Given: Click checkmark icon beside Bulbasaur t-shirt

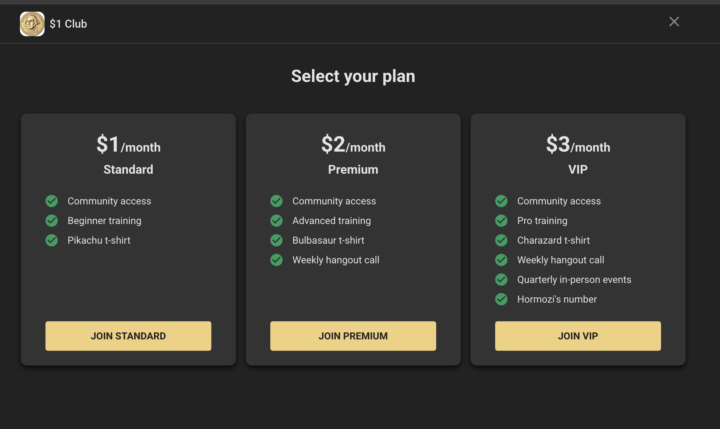Looking at the screenshot, I should point(277,240).
